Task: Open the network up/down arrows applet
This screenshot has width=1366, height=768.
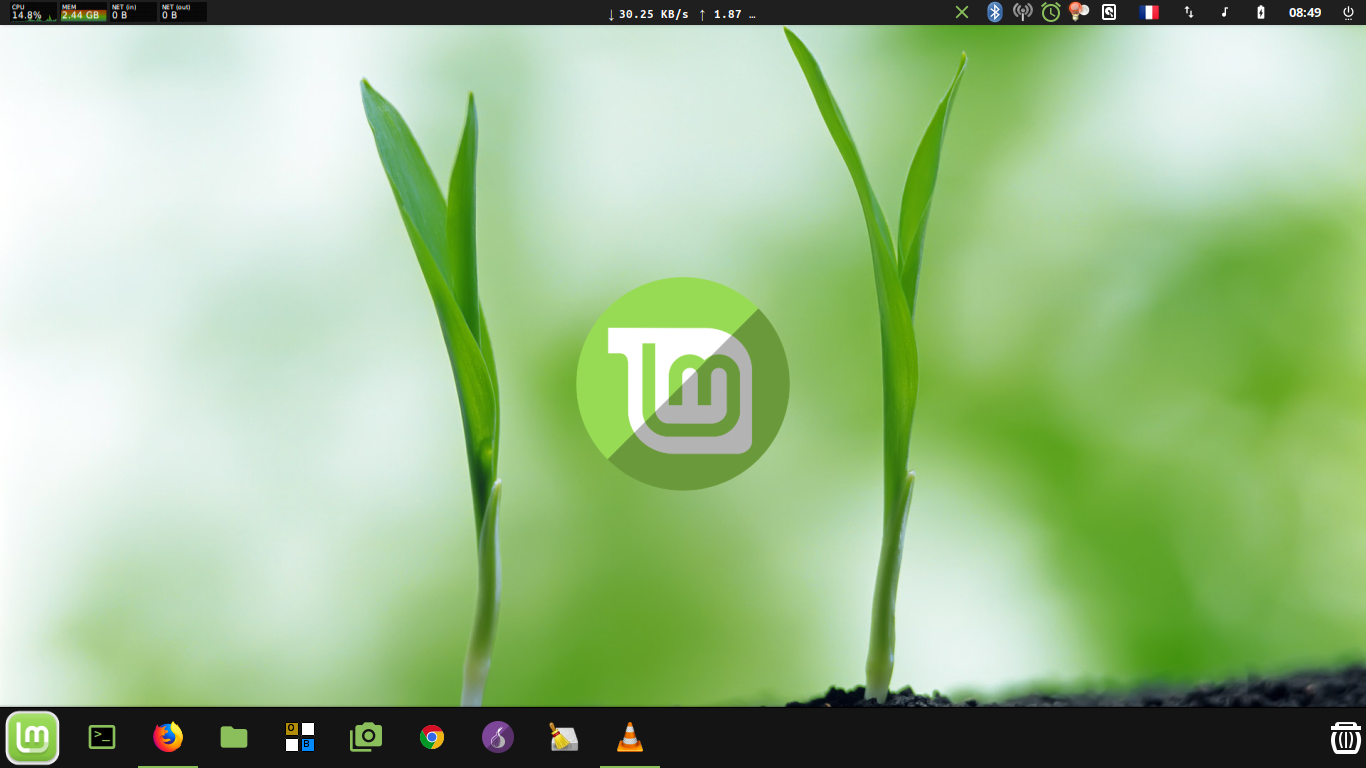Action: point(1189,12)
